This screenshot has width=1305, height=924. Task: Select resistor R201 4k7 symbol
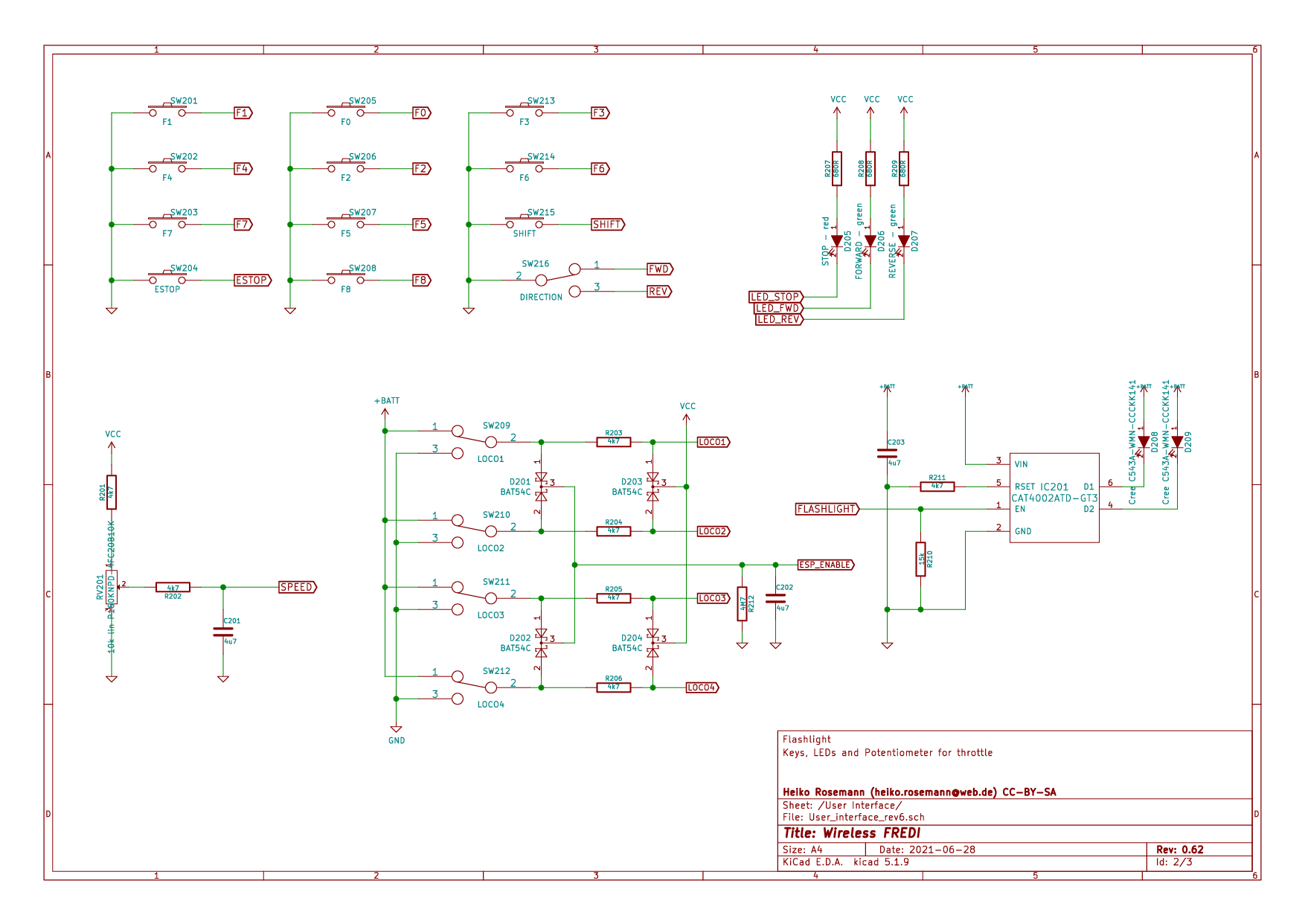pyautogui.click(x=112, y=493)
